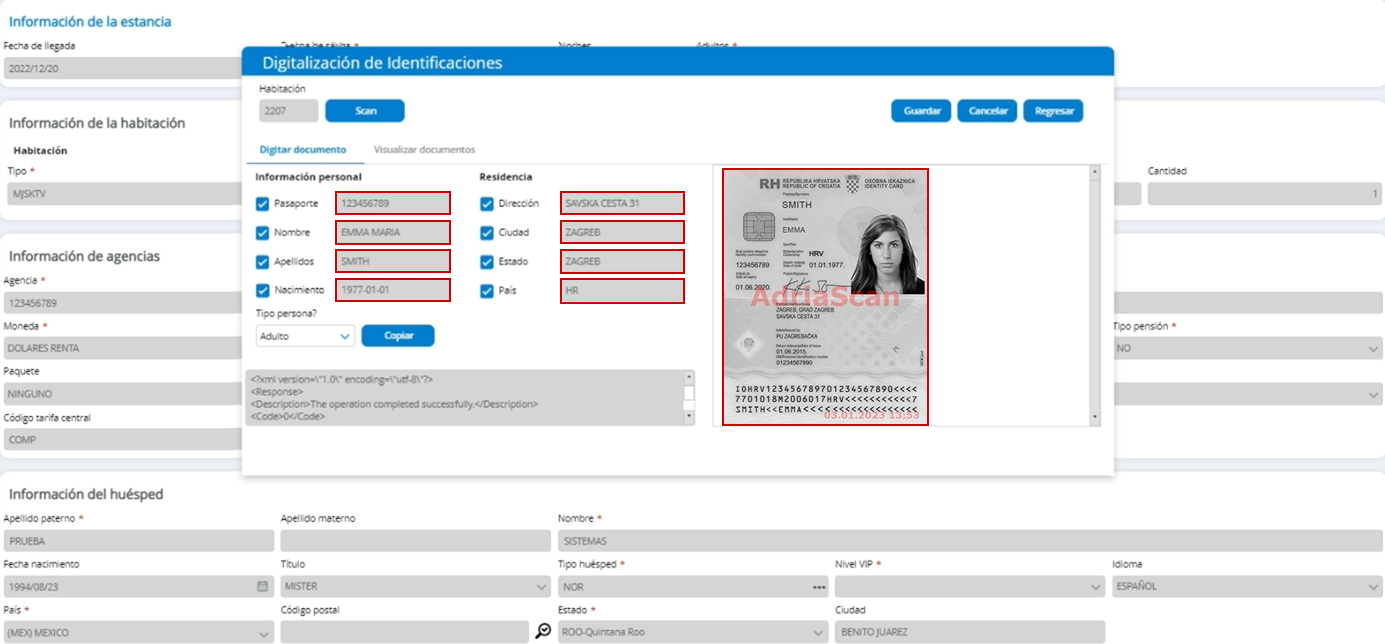Select the Digitar documento tab
Image resolution: width=1385 pixels, height=644 pixels.
(303, 149)
